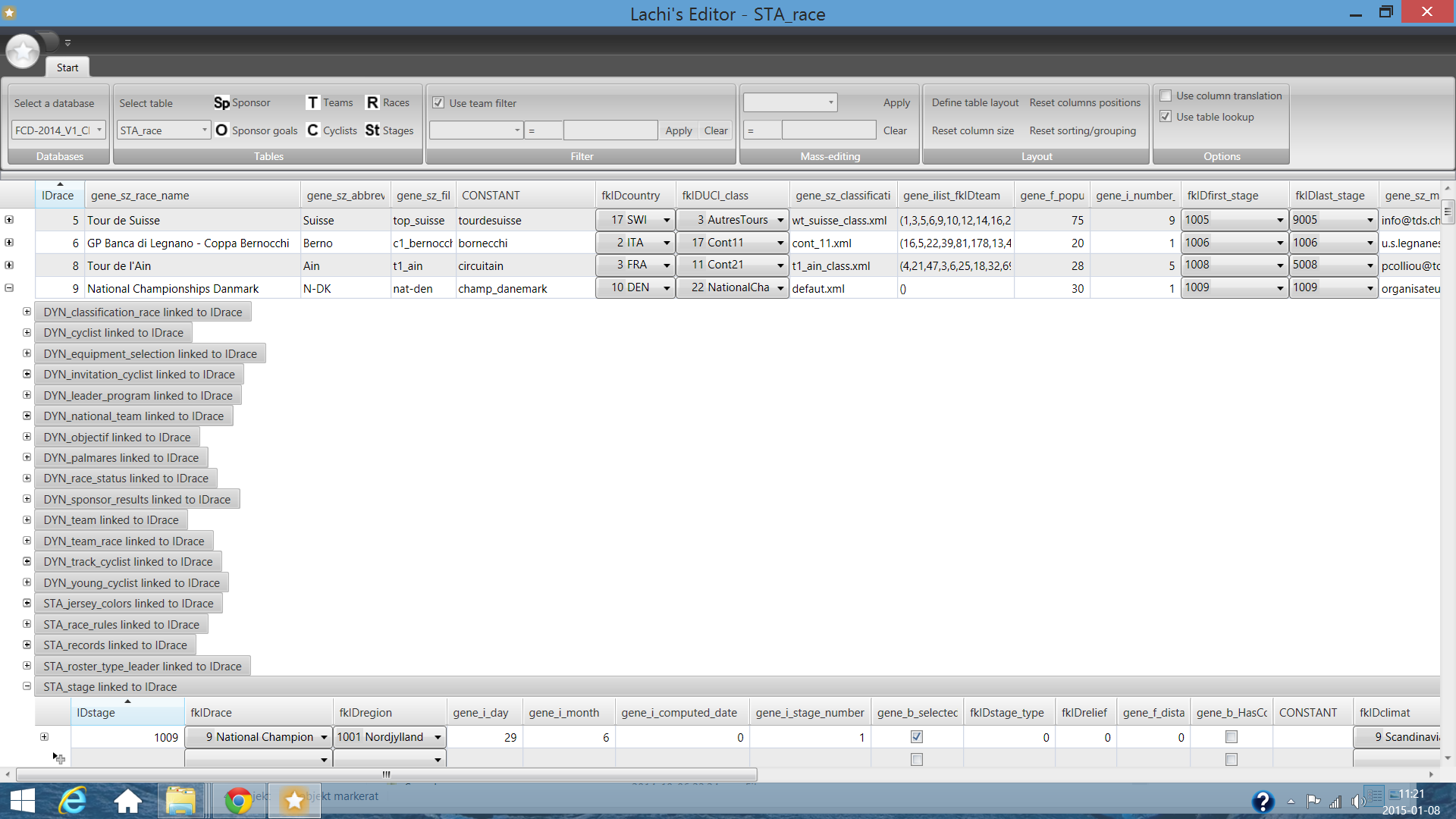1456x819 pixels.
Task: Open the Races table shortcut icon
Action: (372, 103)
